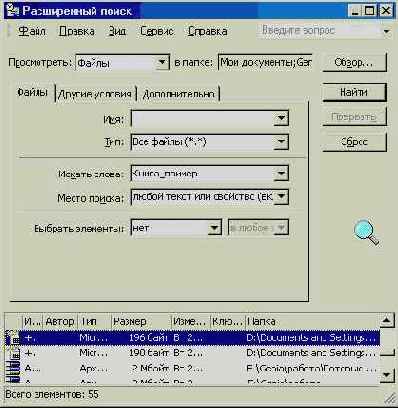Click the Автор column header
The image size is (398, 408).
pos(60,322)
